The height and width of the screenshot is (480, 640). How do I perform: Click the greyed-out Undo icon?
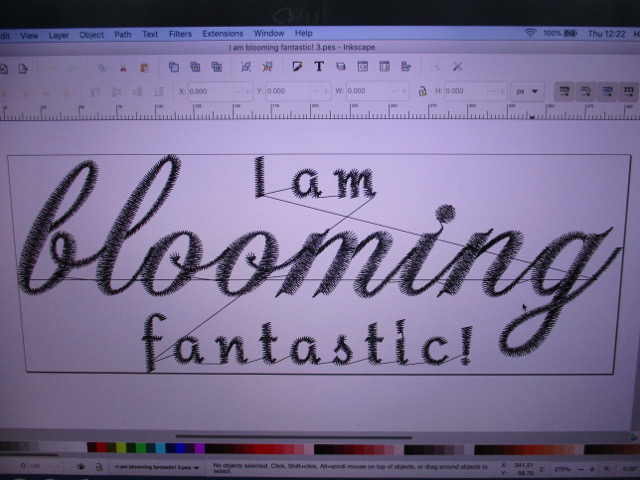click(x=52, y=69)
